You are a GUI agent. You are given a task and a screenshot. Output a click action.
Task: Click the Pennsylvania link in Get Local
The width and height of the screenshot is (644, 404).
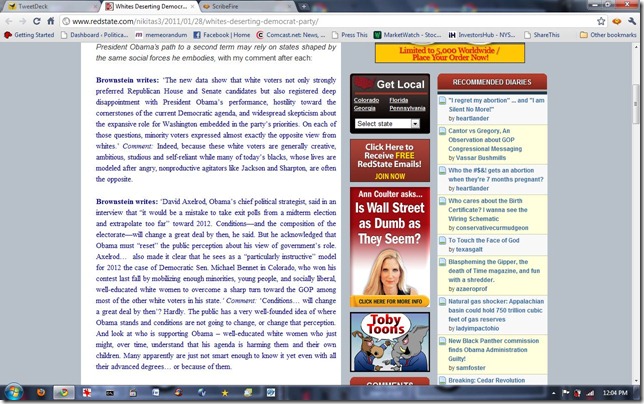[x=407, y=108]
